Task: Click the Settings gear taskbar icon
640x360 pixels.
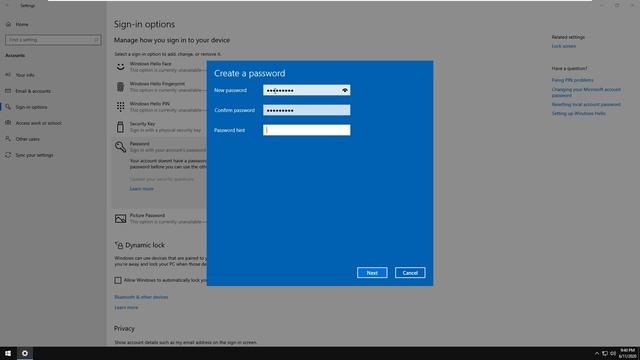Action: click(x=25, y=353)
